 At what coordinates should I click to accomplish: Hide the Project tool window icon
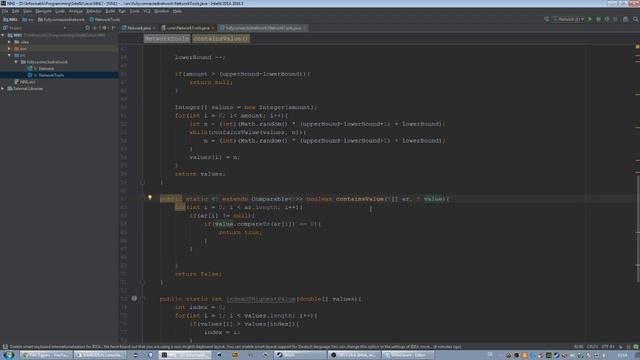tap(113, 28)
